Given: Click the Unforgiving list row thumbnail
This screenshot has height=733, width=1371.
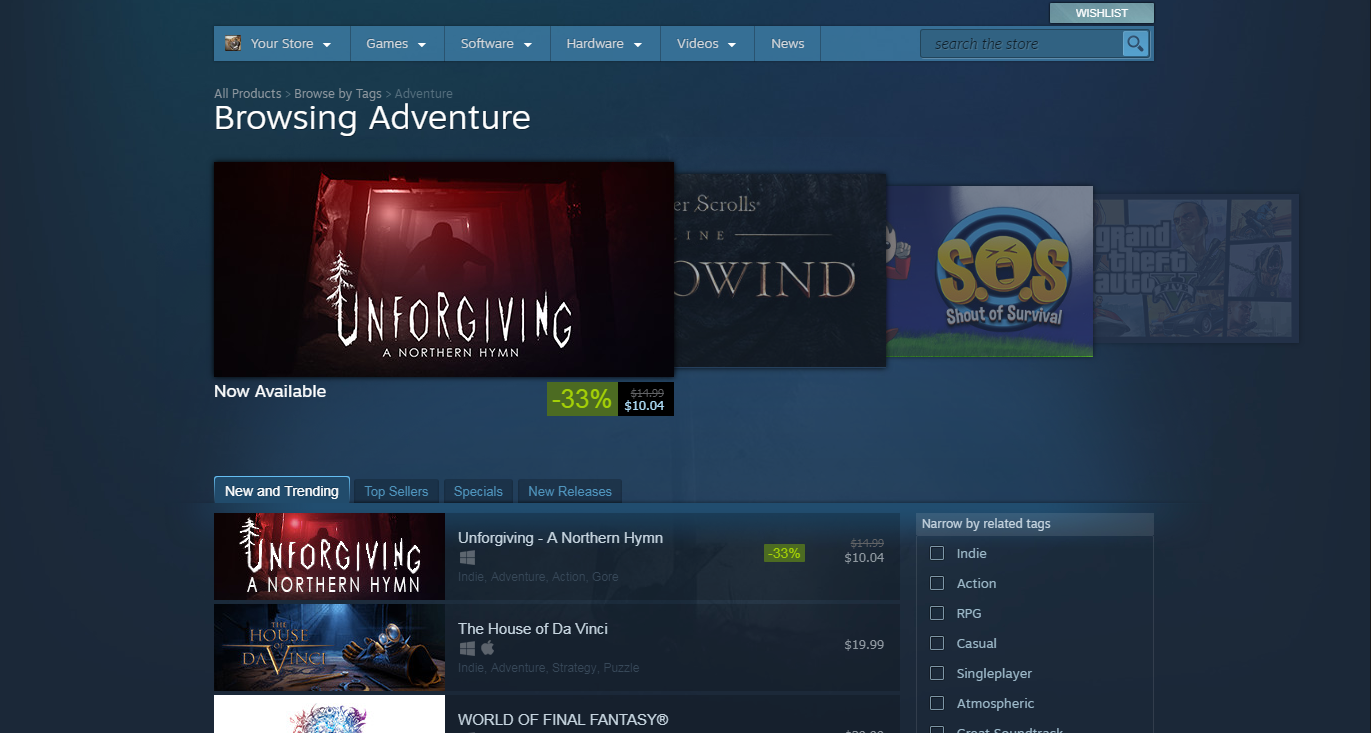Looking at the screenshot, I should point(329,556).
